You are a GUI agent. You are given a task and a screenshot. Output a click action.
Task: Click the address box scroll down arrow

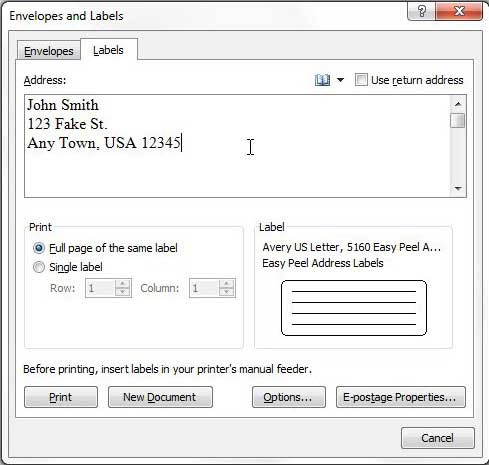[x=458, y=189]
